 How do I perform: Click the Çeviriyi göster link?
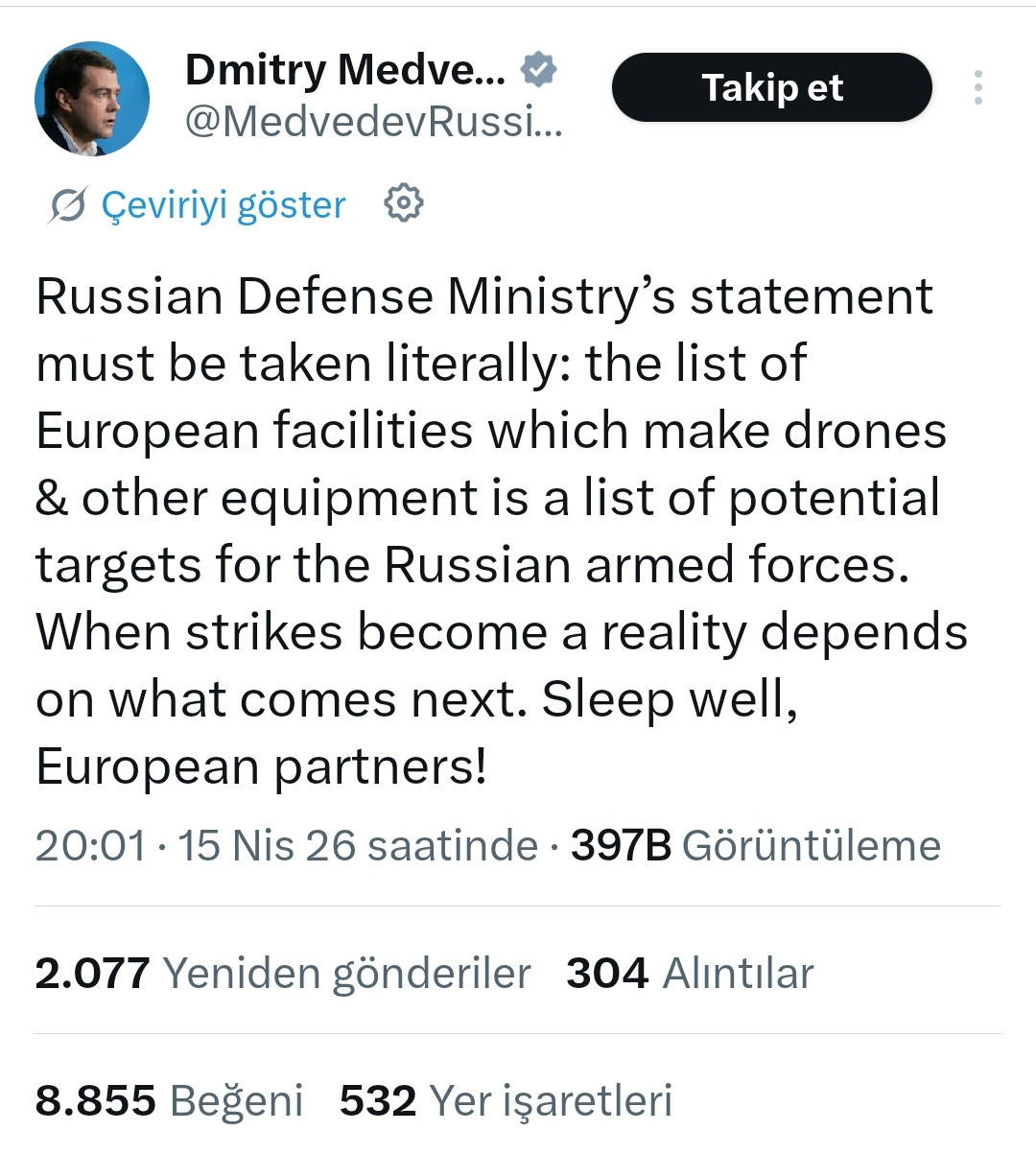tap(223, 204)
